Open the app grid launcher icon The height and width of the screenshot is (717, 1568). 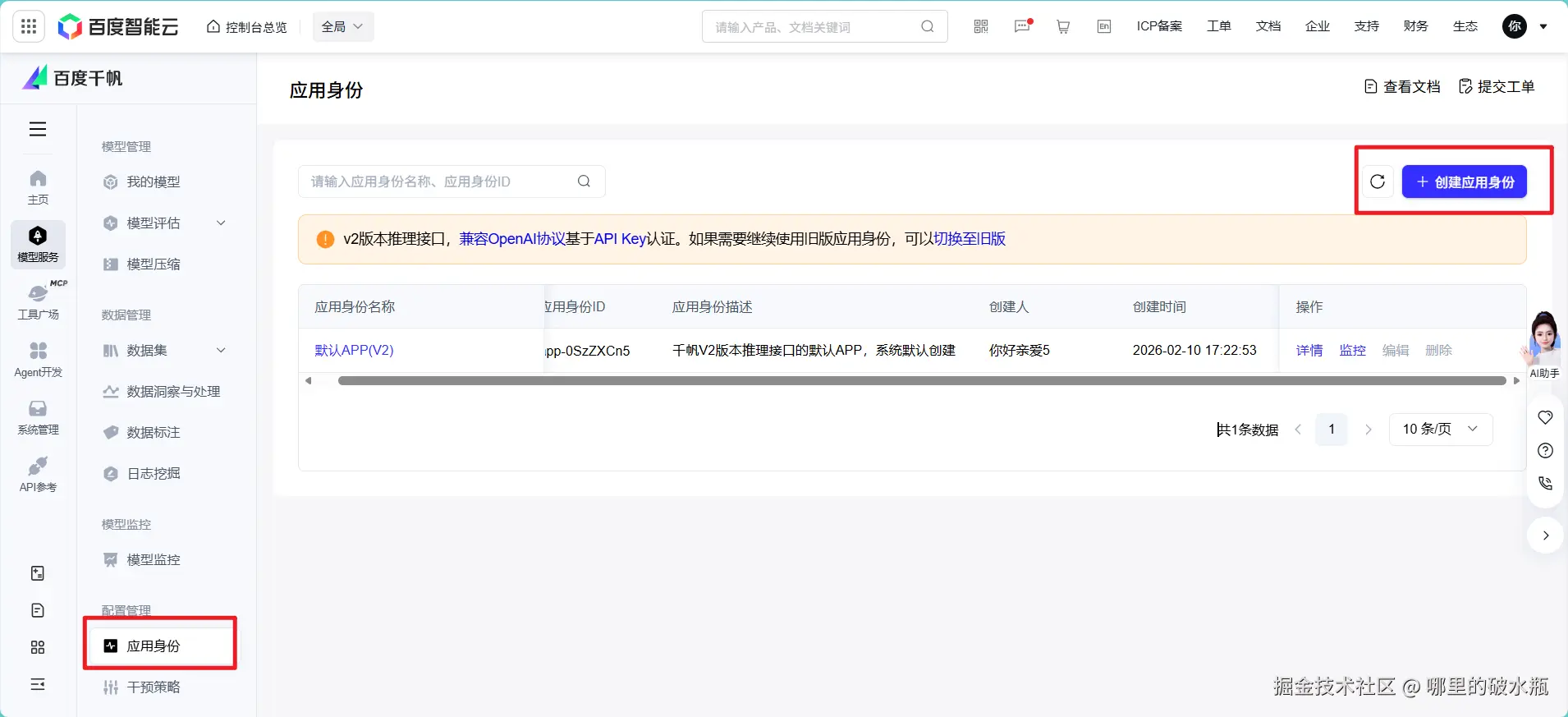coord(29,26)
